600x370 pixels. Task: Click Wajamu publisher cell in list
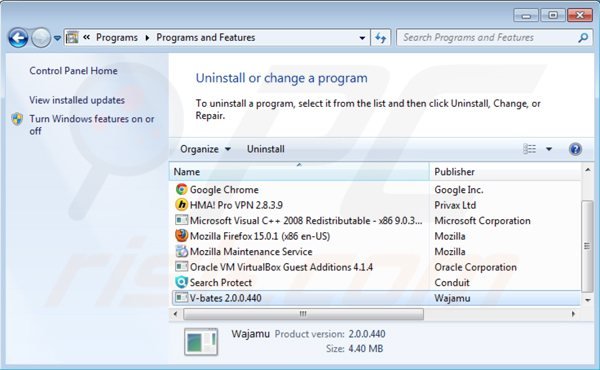[452, 298]
